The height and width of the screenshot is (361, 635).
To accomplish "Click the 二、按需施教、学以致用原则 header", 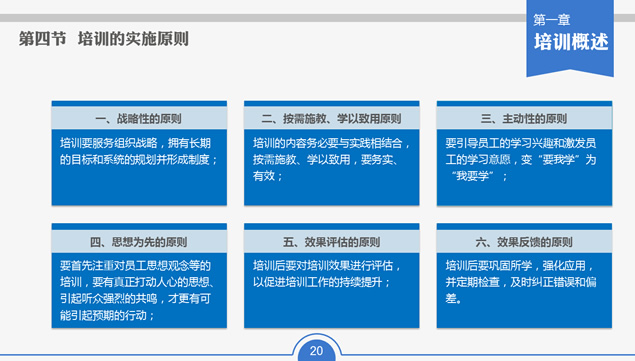I will coord(331,118).
